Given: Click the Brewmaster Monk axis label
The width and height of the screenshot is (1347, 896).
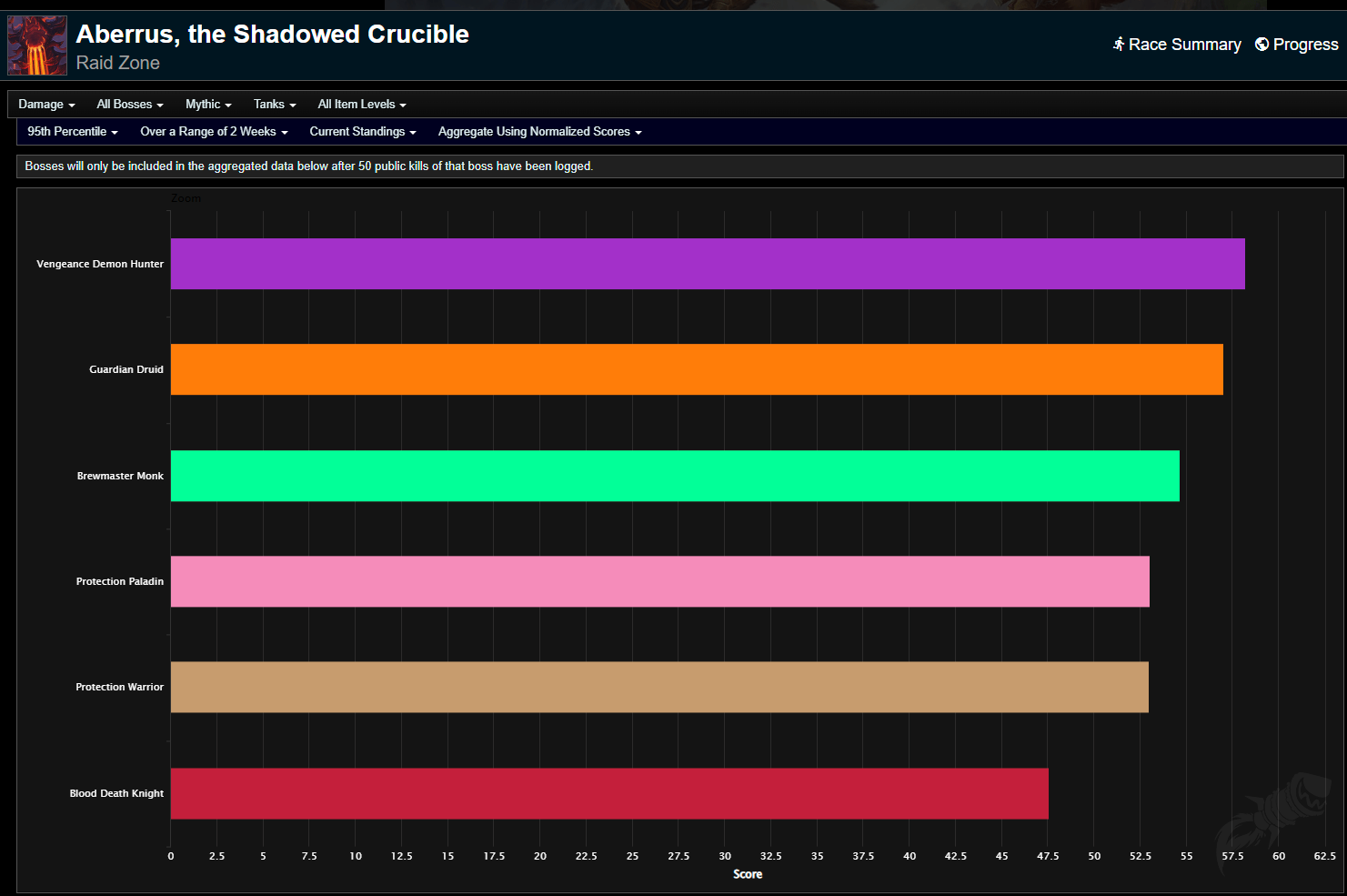Looking at the screenshot, I should 120,476.
